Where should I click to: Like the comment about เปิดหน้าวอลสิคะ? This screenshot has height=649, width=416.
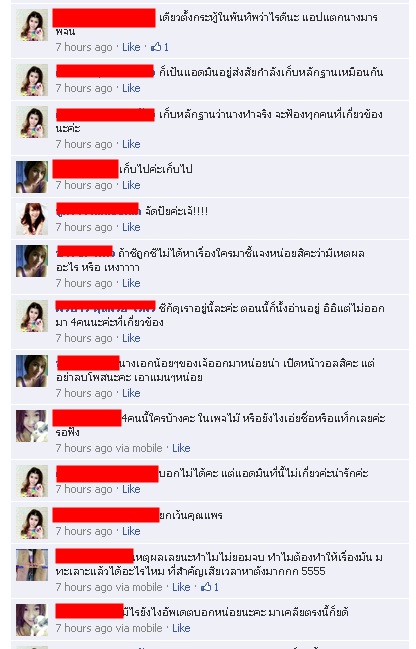click(131, 393)
